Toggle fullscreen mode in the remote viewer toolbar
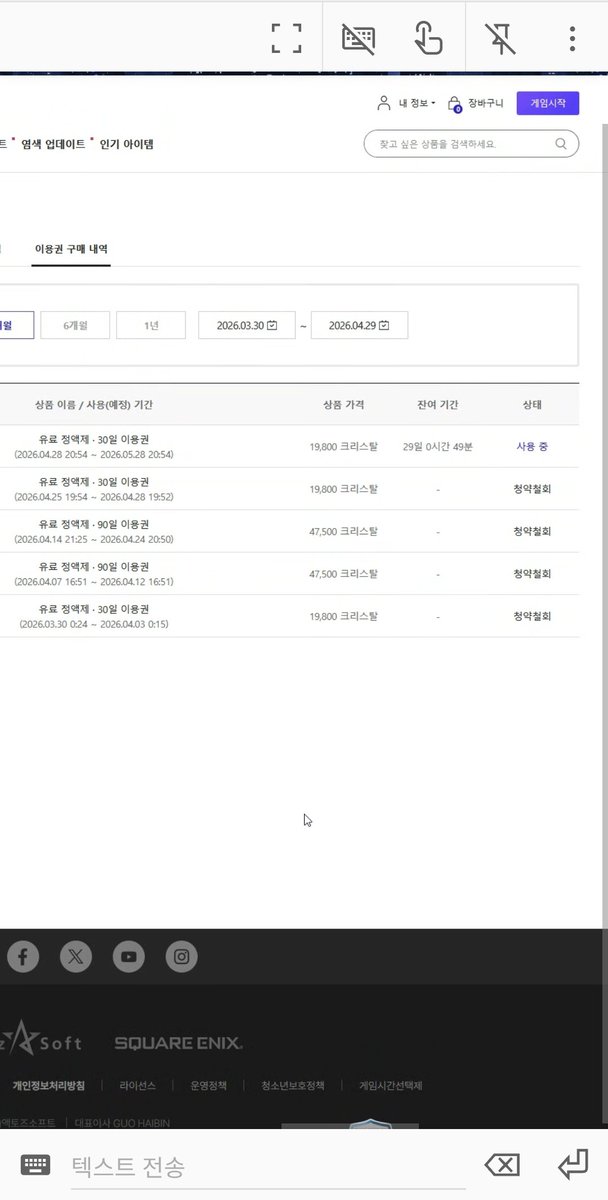 coord(287,38)
